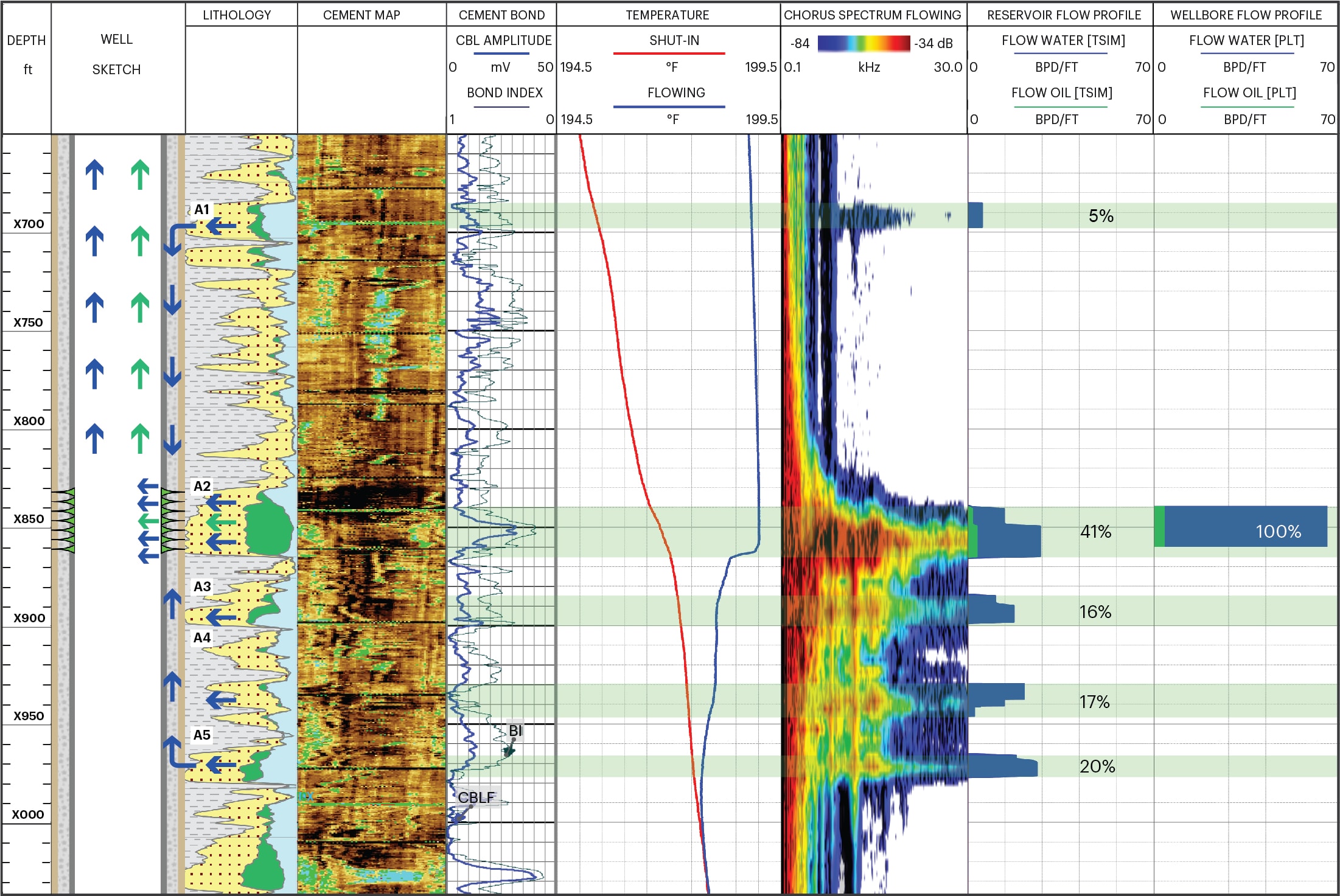Open the WELLBORE FLOW PROFILE header
This screenshot has width=1340, height=896.
click(1246, 15)
